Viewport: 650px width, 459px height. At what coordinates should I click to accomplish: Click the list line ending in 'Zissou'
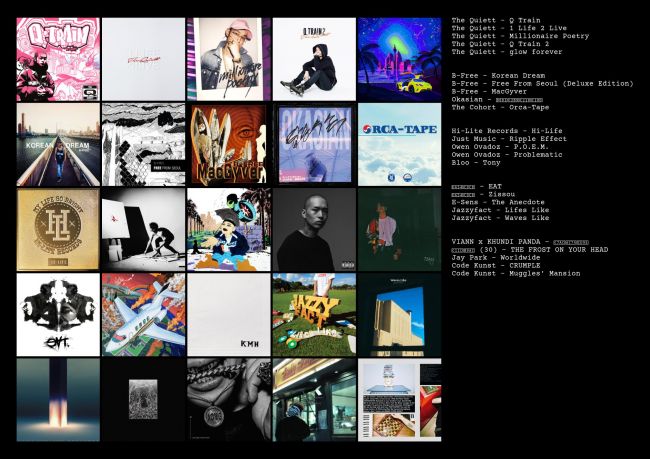(483, 194)
